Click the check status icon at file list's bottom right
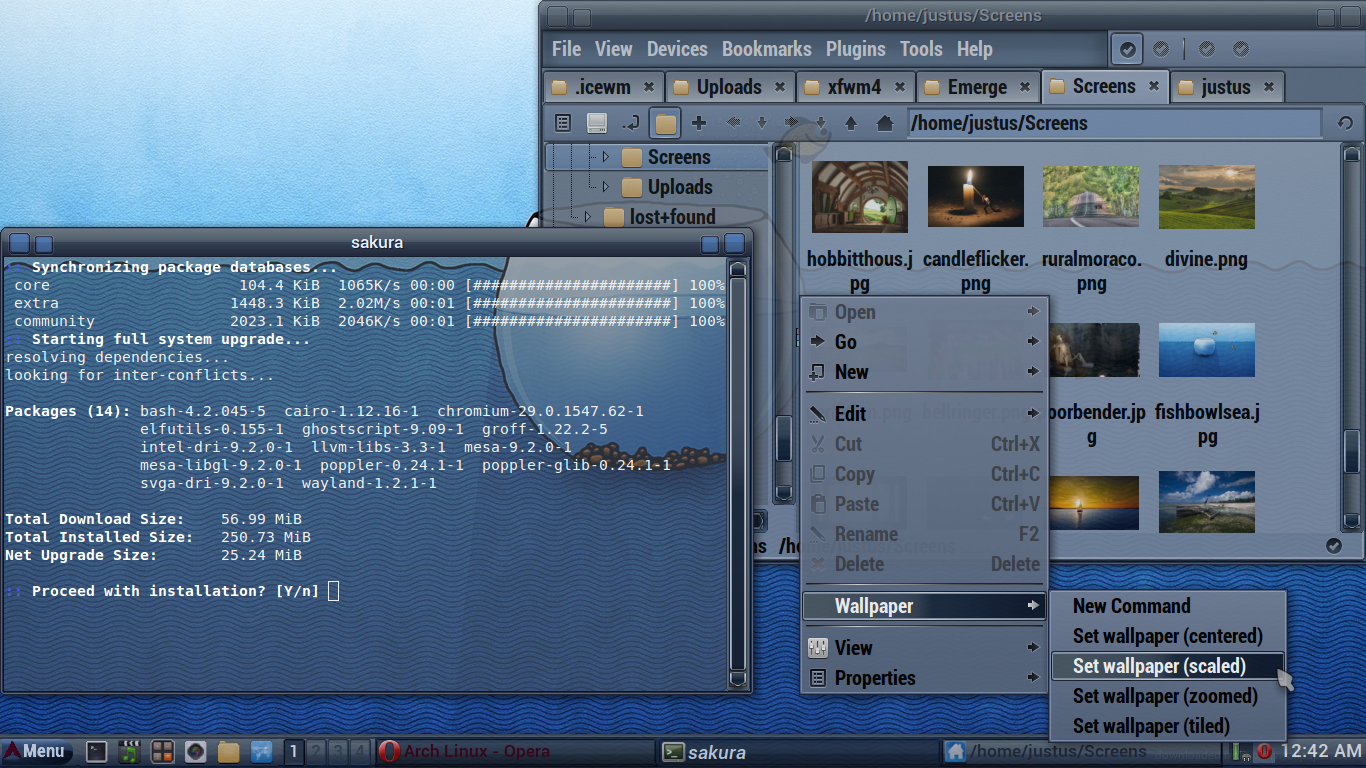This screenshot has height=768, width=1366. pos(1334,545)
